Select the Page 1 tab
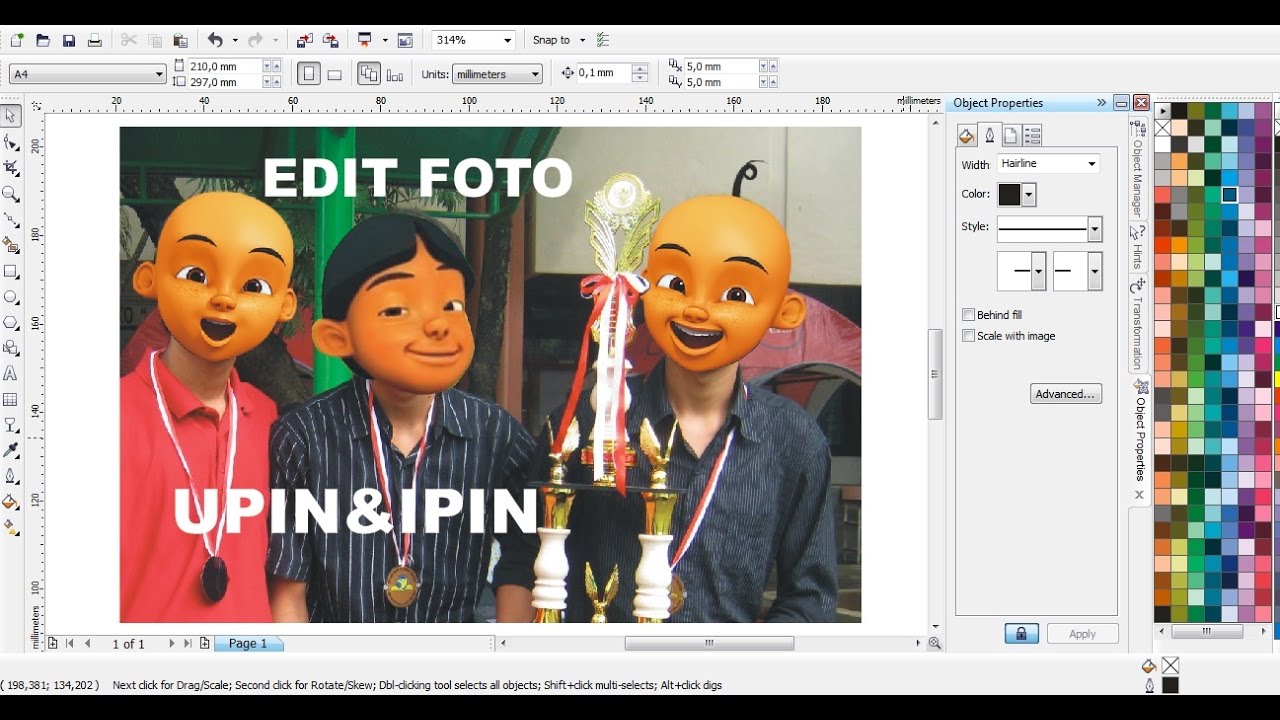The image size is (1280, 720). (248, 644)
